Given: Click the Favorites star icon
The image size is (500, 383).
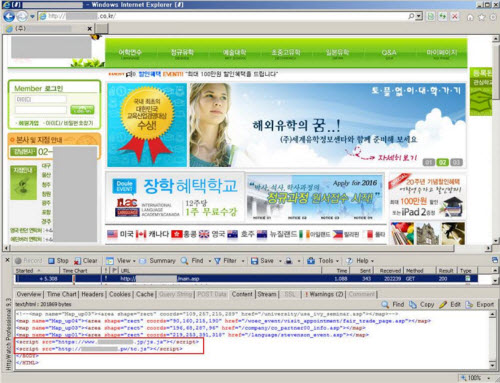Looking at the screenshot, I should click(481, 17).
